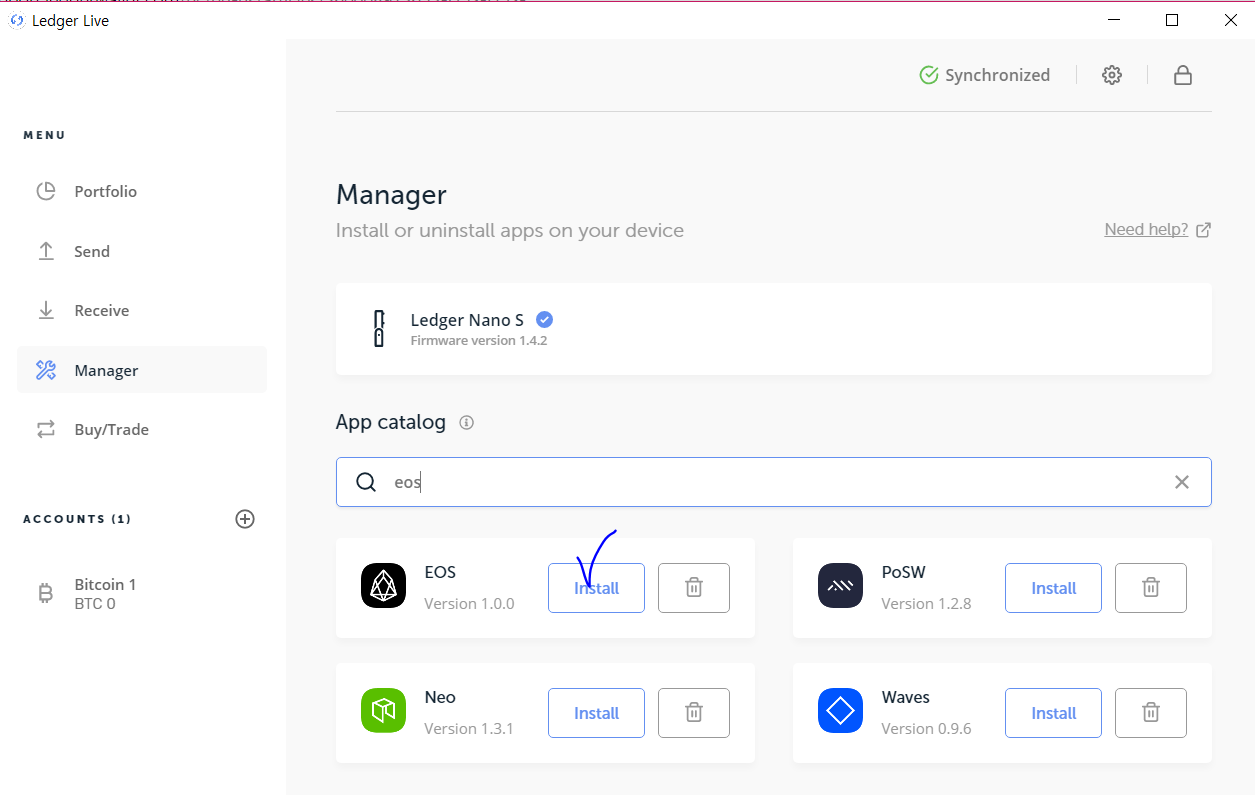1255x795 pixels.
Task: Uninstall Waves with trash icon
Action: coord(1151,713)
